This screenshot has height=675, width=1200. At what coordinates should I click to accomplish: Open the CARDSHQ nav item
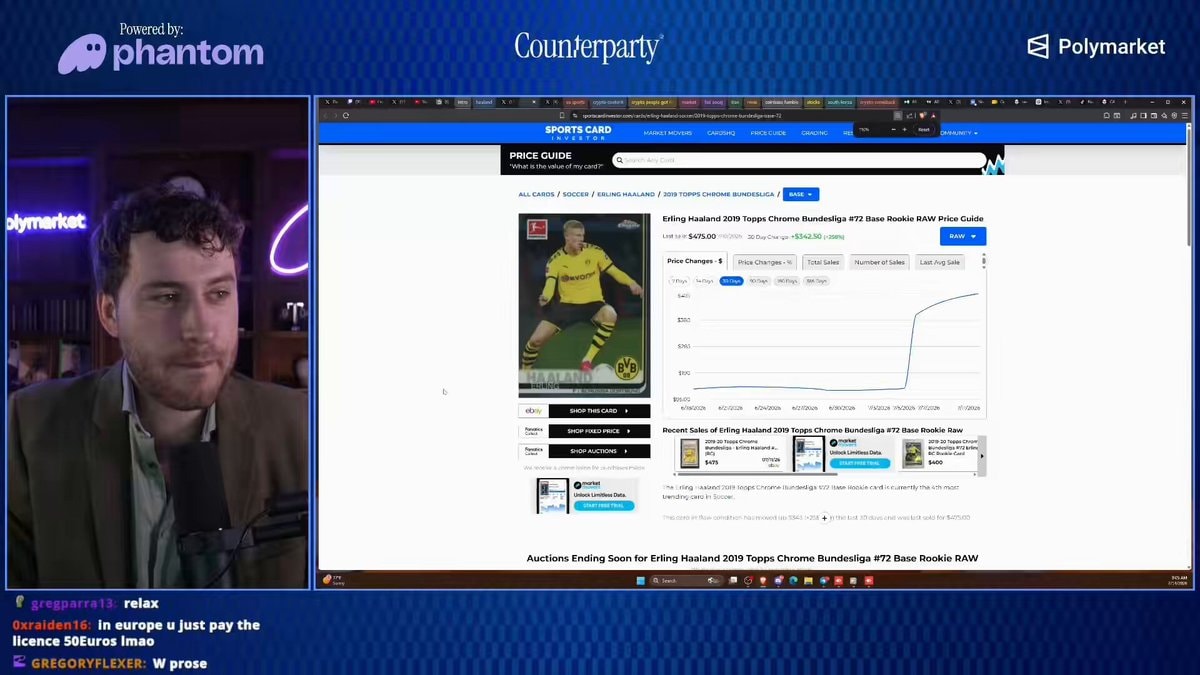(x=721, y=133)
